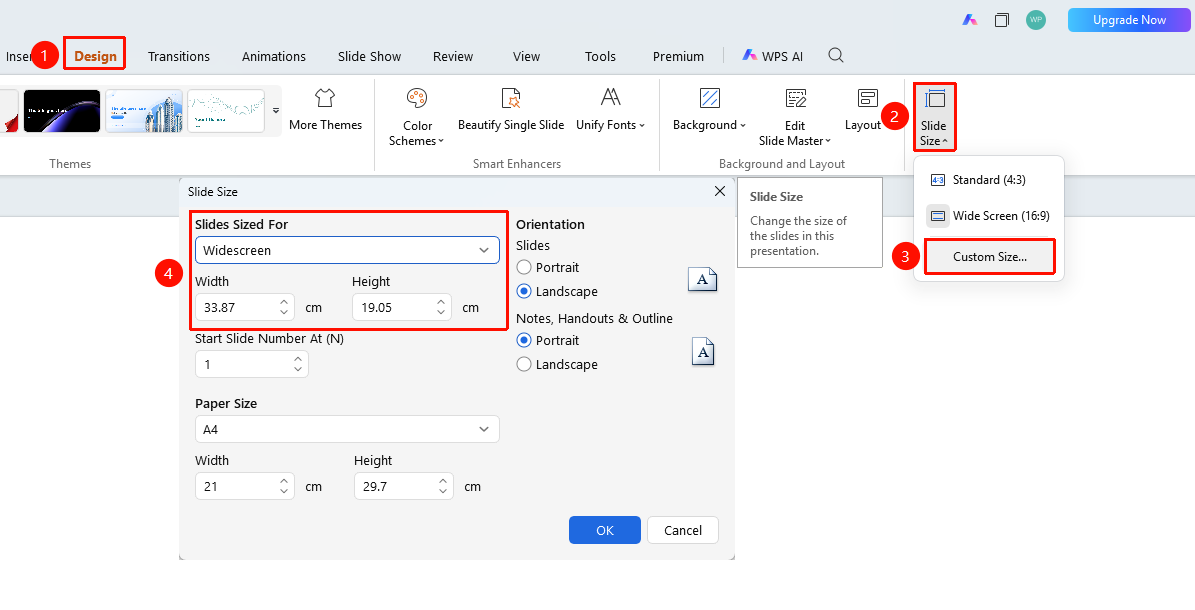Open the Slide Show tab
The height and width of the screenshot is (610, 1195).
click(370, 56)
